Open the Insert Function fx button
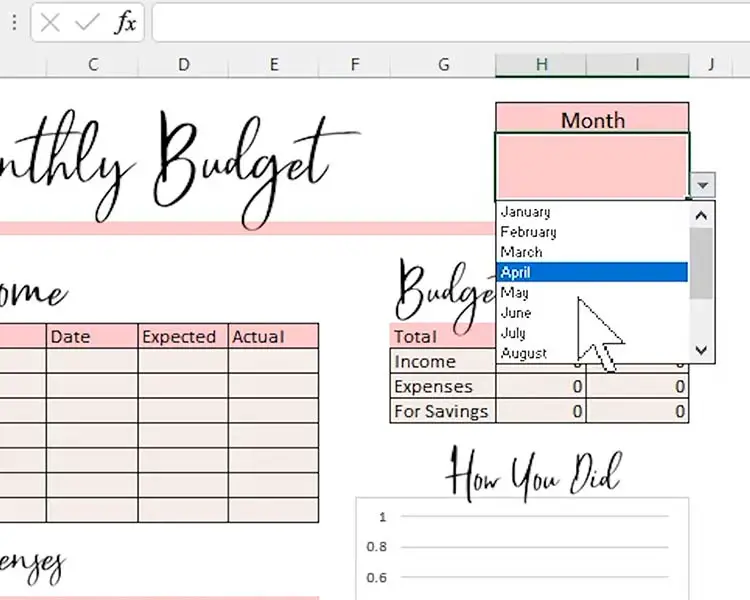This screenshot has width=750, height=600. (125, 22)
